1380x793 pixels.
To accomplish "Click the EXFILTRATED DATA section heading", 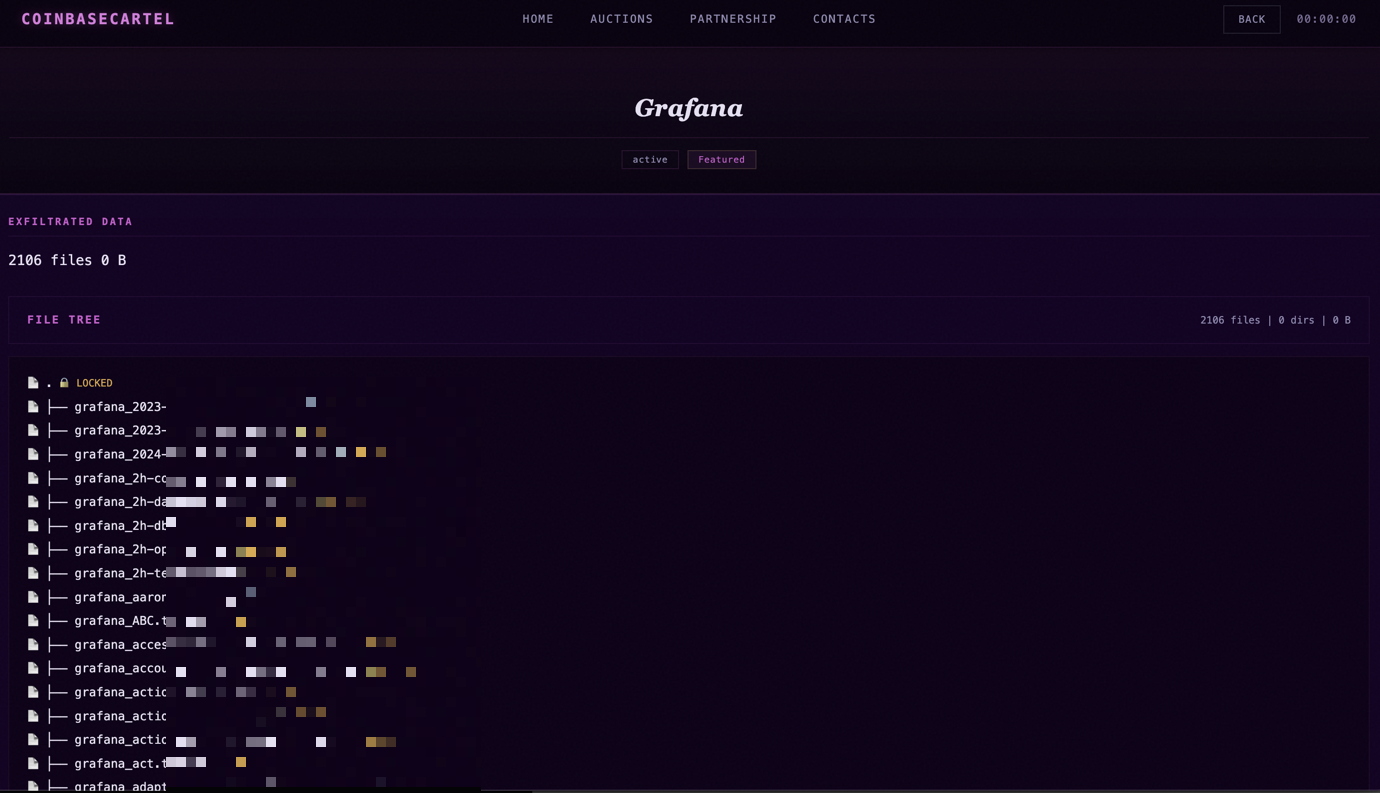I will [70, 222].
